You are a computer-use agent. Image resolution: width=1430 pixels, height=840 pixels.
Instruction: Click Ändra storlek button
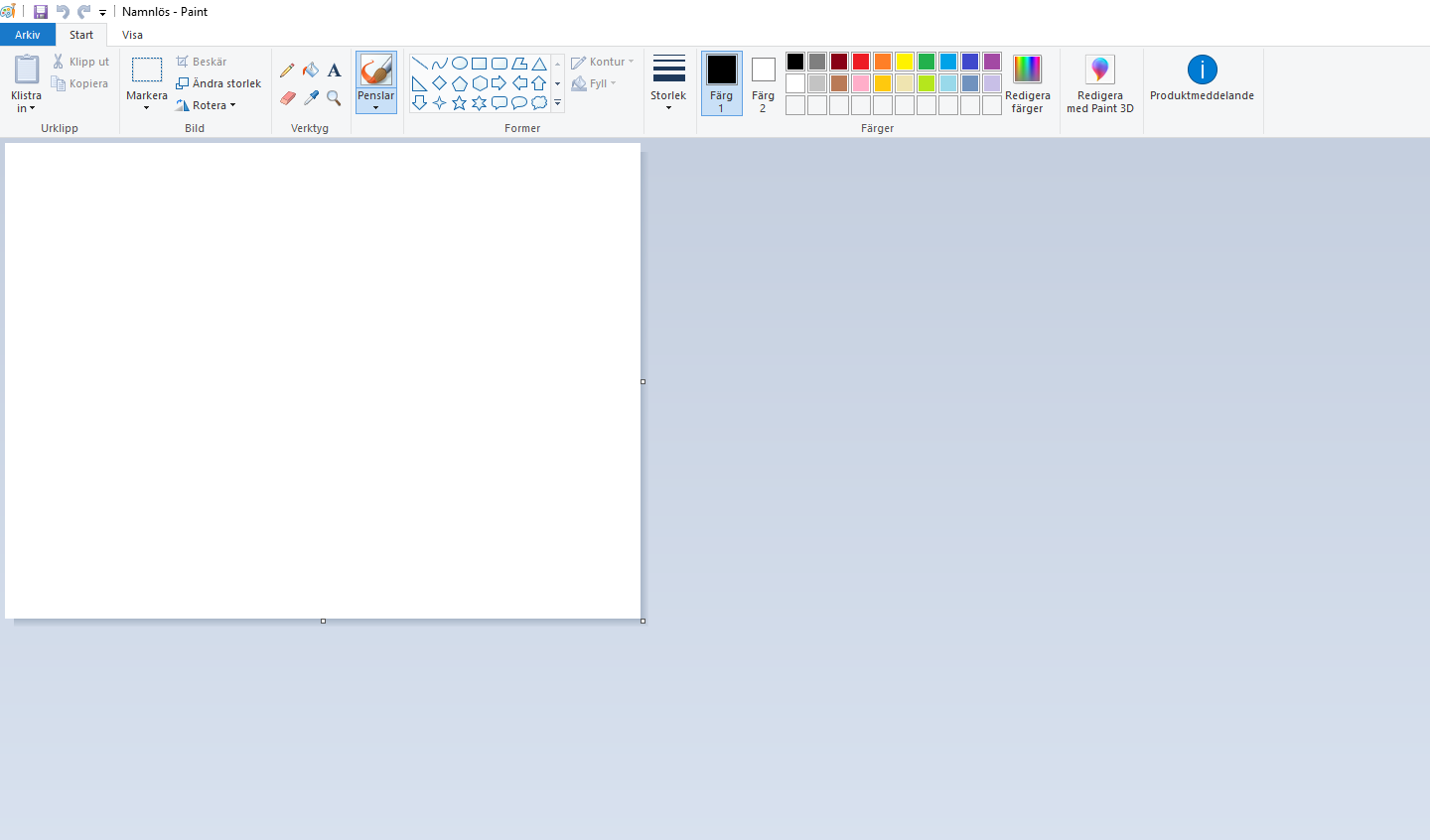[x=218, y=83]
